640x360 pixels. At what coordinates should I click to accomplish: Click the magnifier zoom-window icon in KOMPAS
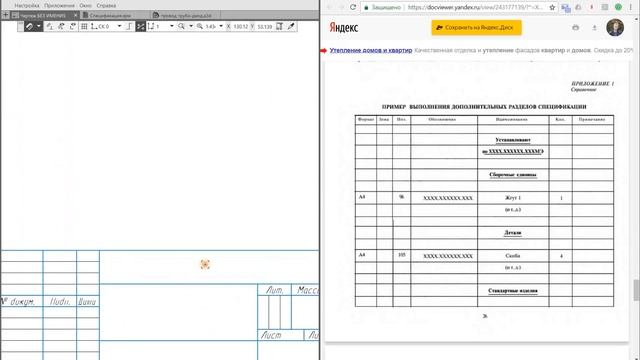coord(181,26)
